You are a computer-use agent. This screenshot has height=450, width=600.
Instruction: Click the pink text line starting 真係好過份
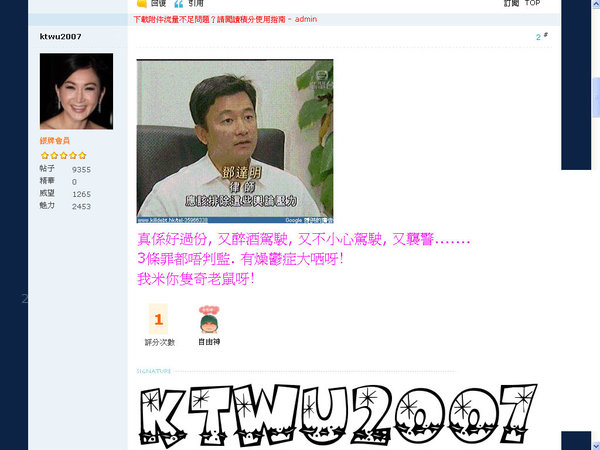(x=304, y=240)
